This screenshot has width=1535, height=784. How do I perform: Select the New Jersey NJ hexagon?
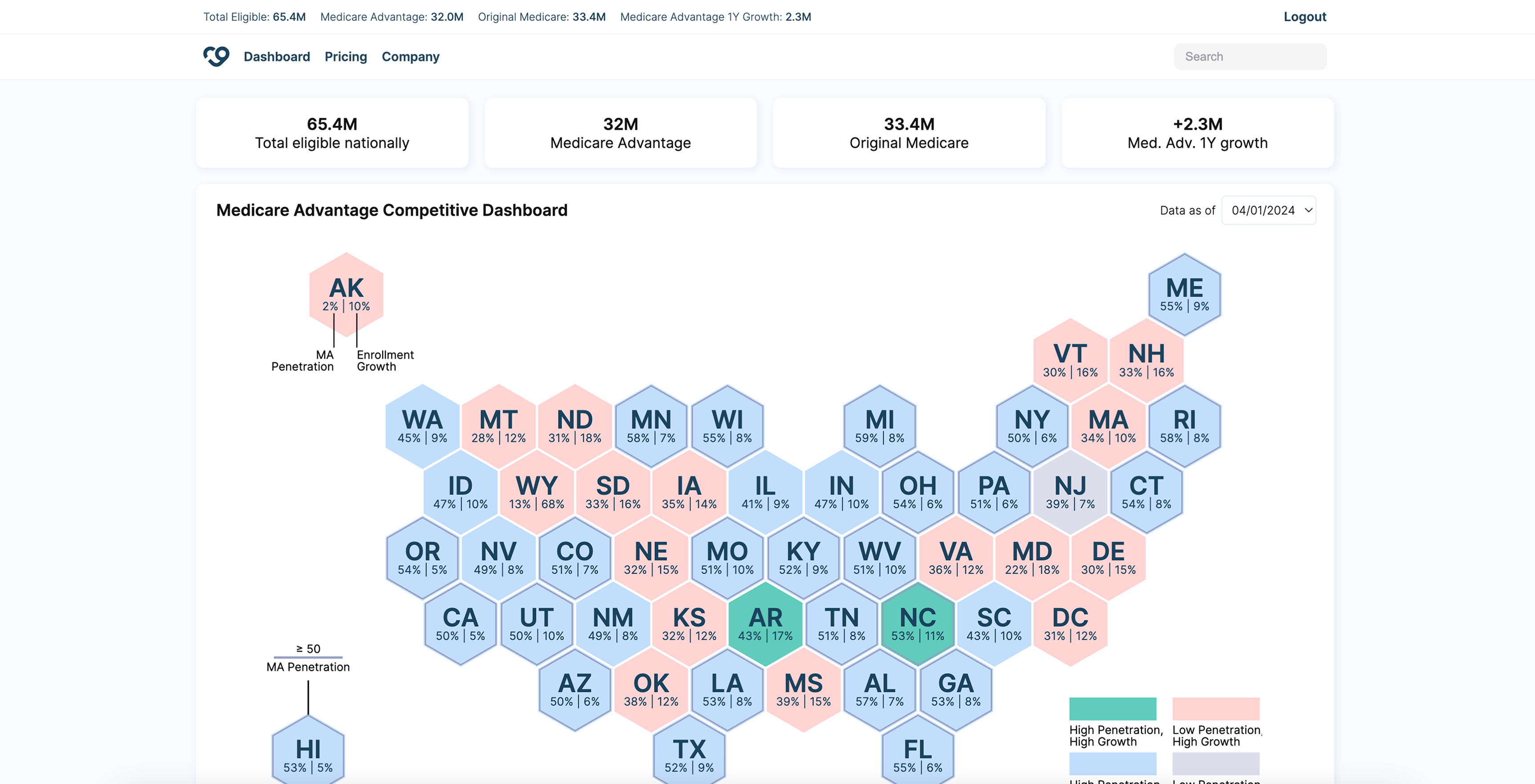pos(1070,492)
